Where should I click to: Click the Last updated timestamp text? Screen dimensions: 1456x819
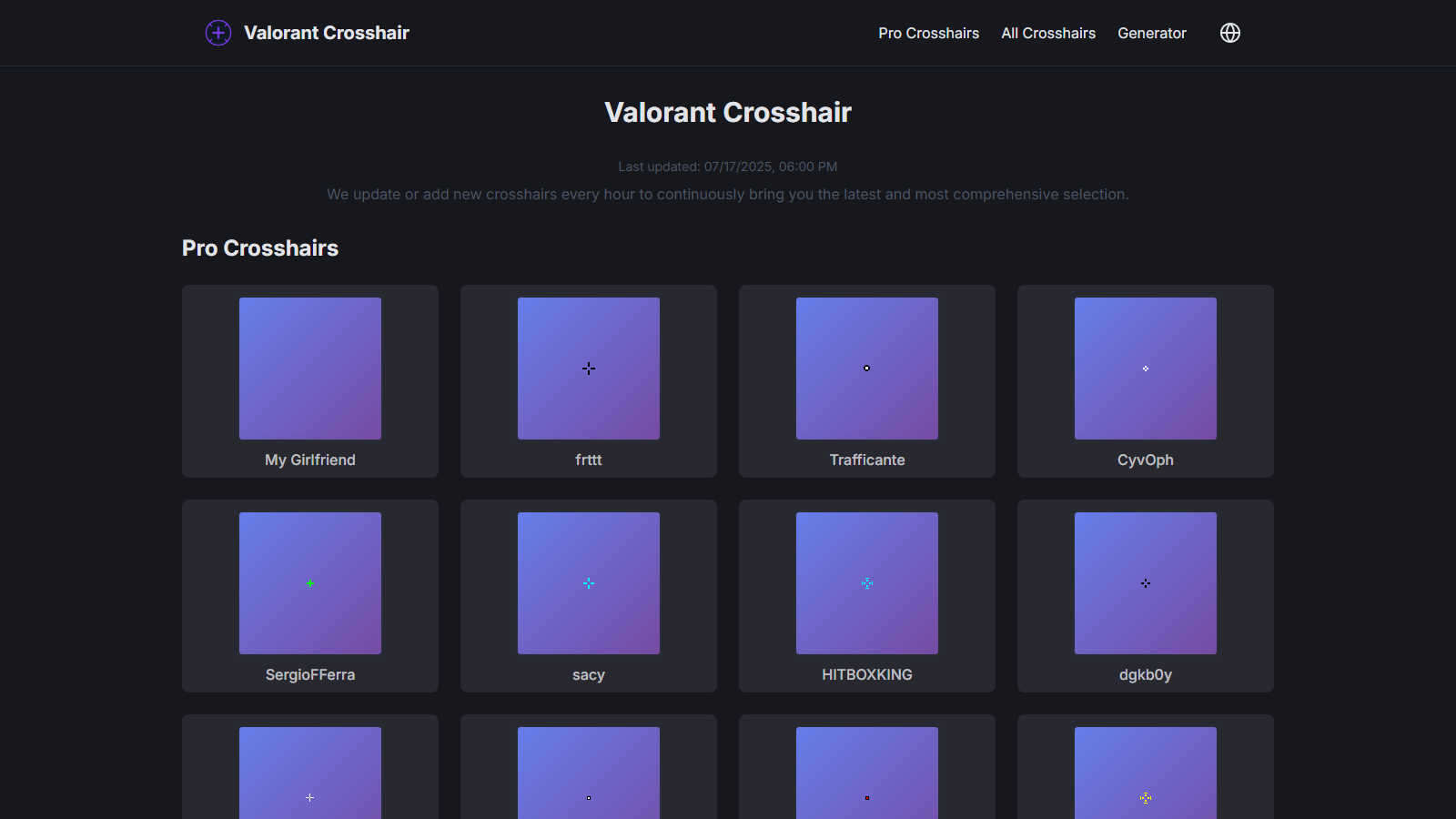coord(728,167)
